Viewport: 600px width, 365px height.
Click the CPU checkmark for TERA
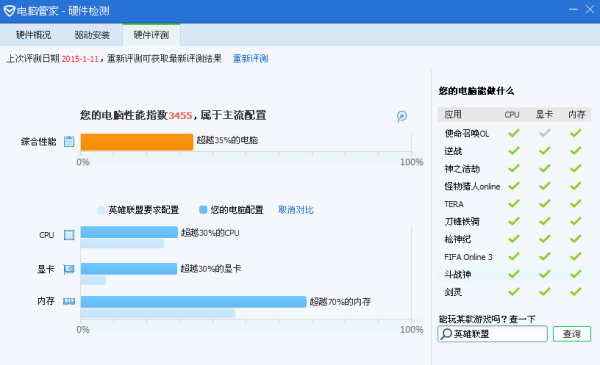coord(514,204)
